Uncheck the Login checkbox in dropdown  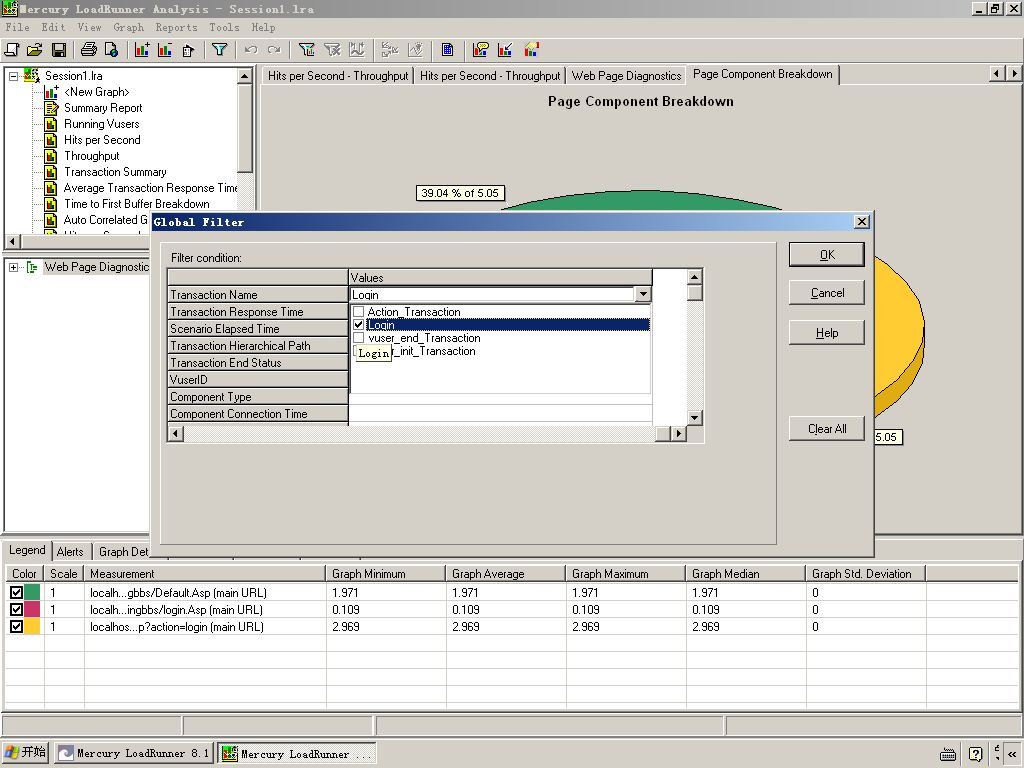359,325
